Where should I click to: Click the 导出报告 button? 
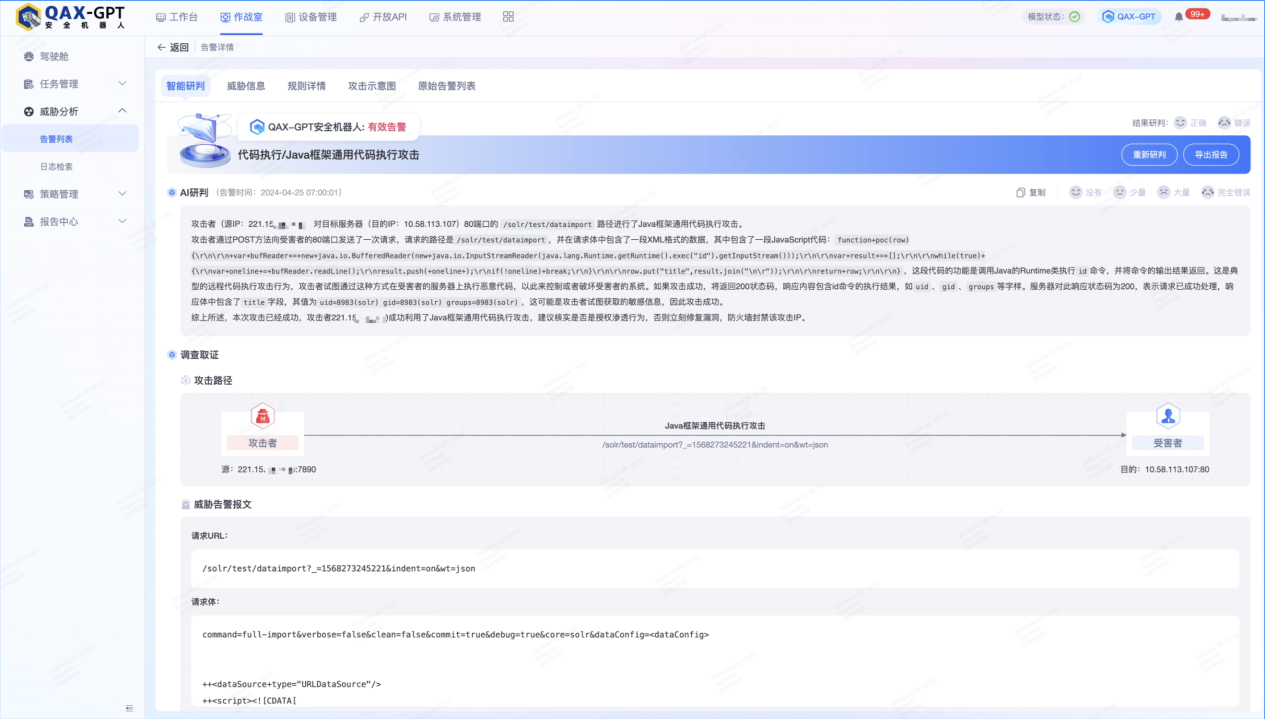[x=1211, y=155]
